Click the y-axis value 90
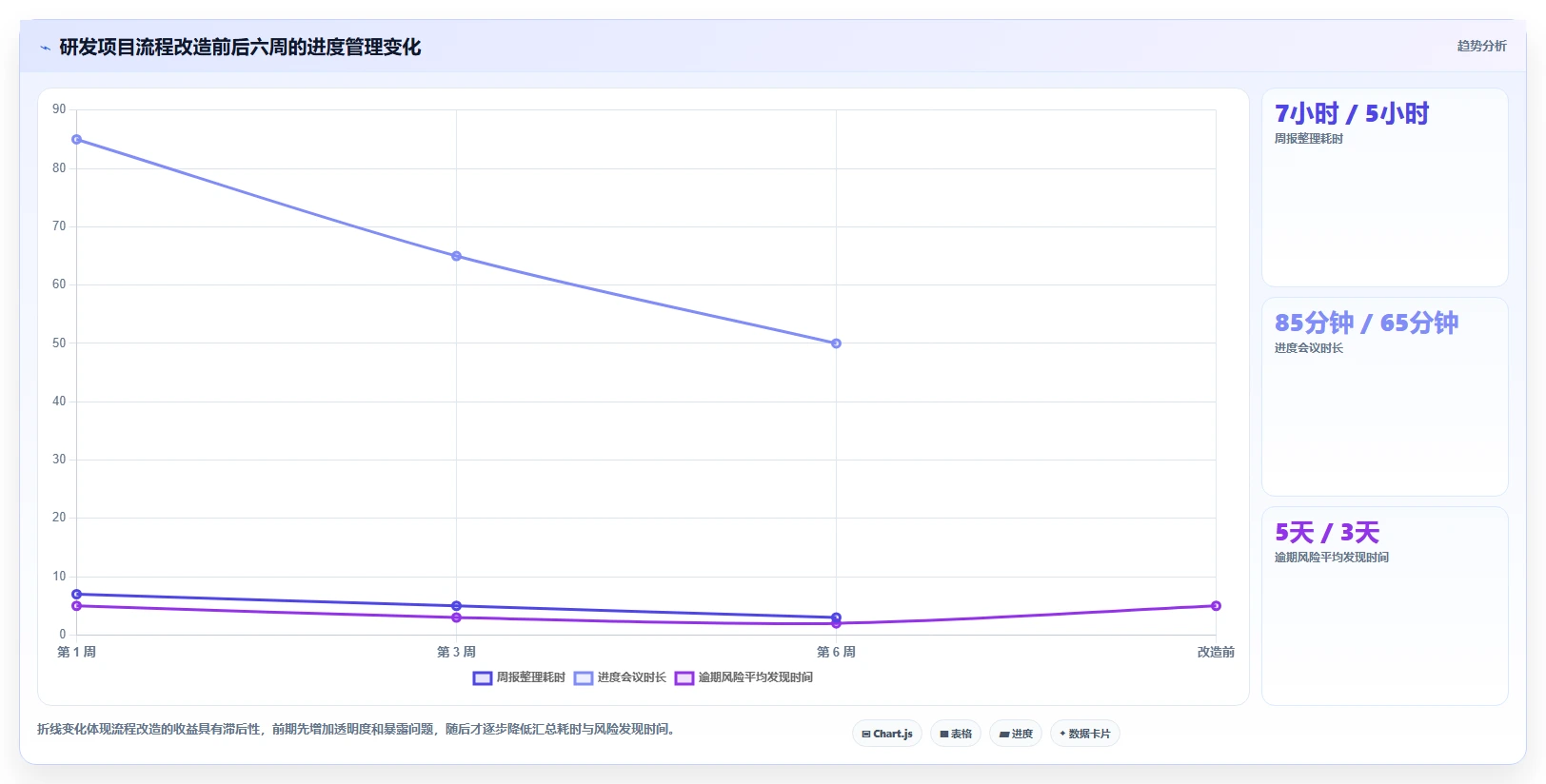This screenshot has height=784, width=1546. 59,109
